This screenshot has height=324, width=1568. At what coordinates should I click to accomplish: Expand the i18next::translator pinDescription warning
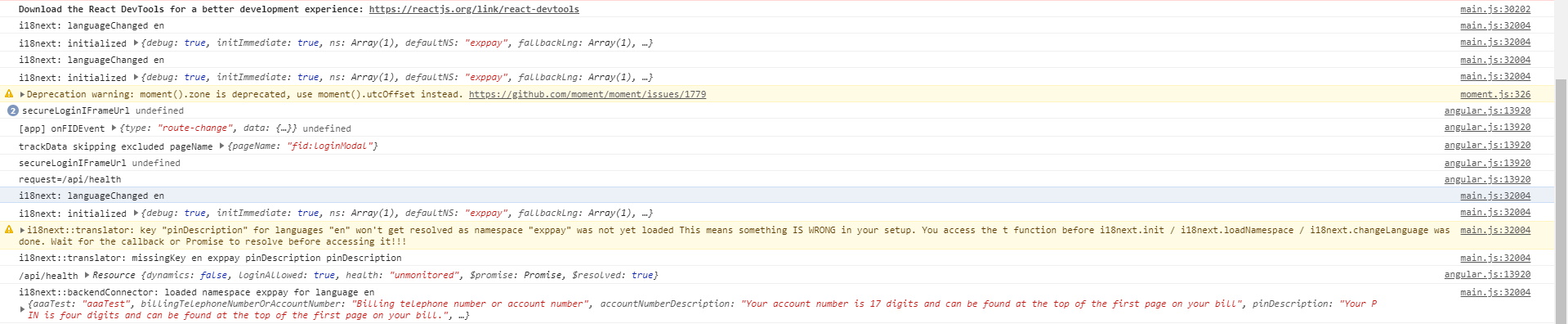pyautogui.click(x=22, y=231)
